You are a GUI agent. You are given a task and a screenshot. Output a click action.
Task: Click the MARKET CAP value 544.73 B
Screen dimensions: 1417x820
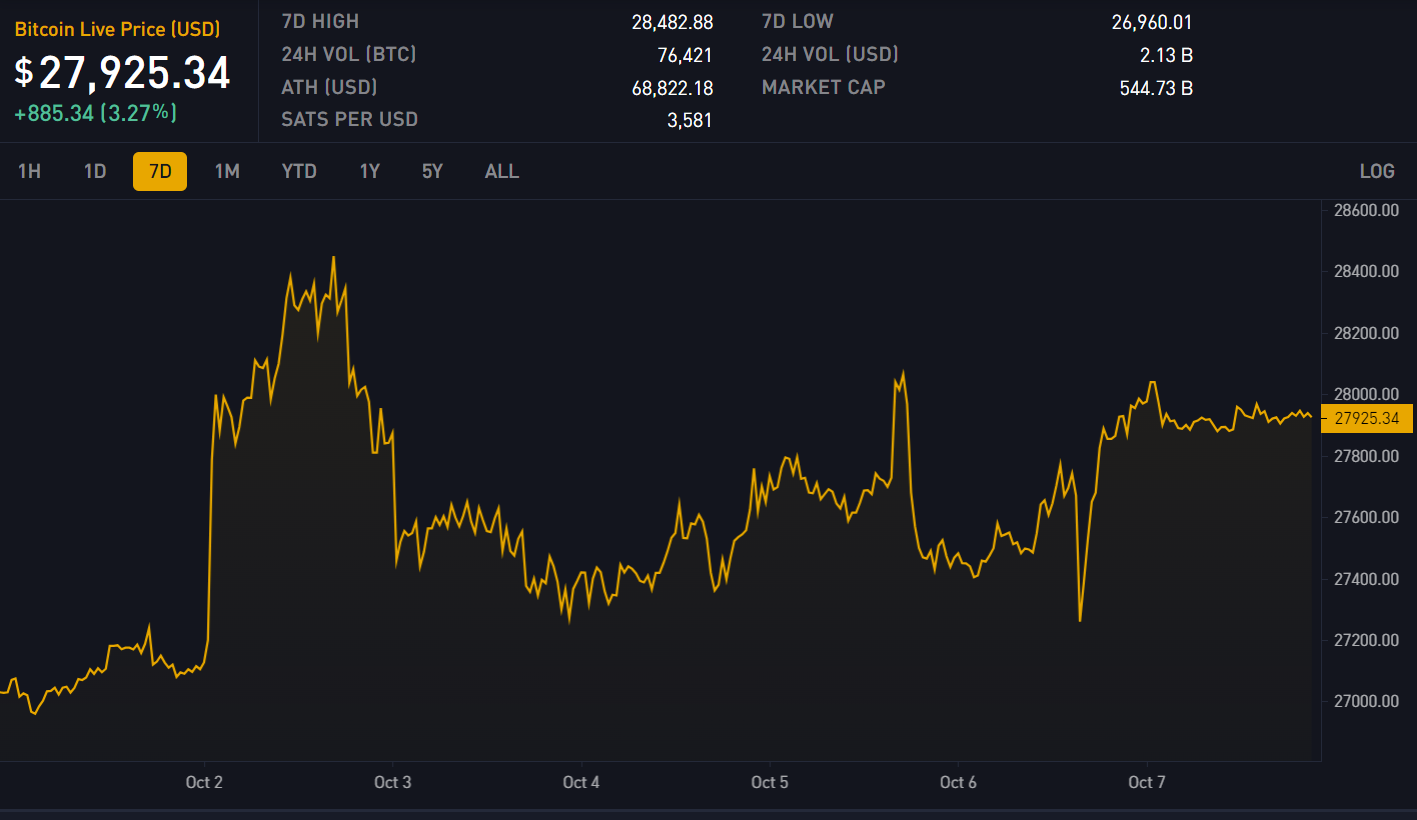click(1156, 88)
